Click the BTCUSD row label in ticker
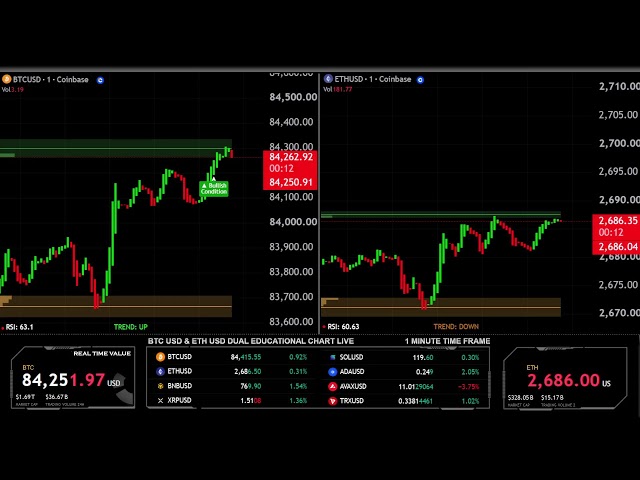This screenshot has height=480, width=640. click(x=180, y=357)
